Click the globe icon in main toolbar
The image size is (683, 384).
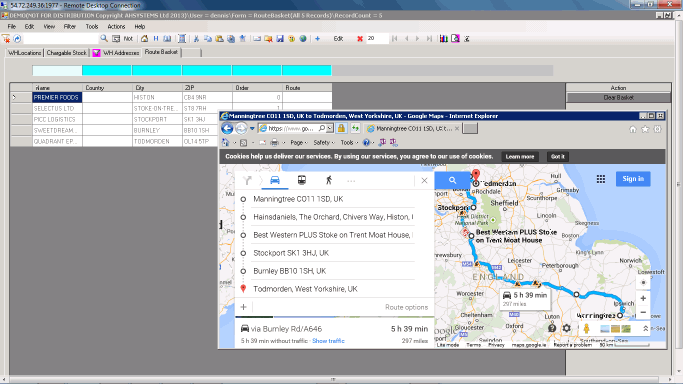[x=303, y=39]
